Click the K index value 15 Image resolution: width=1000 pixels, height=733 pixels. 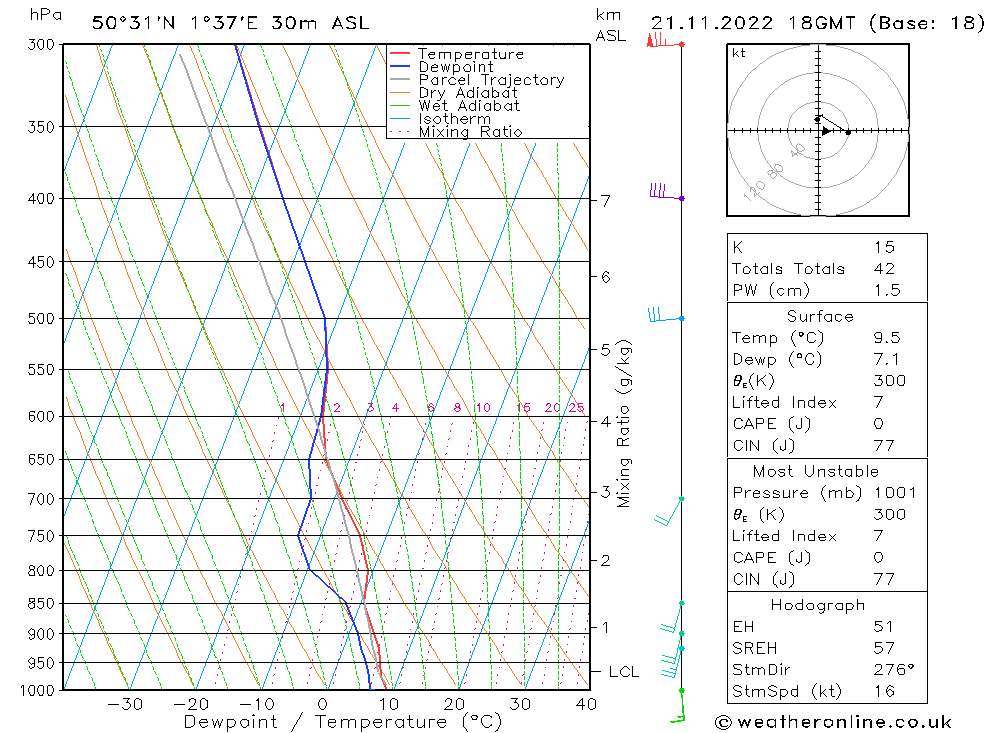click(x=885, y=247)
